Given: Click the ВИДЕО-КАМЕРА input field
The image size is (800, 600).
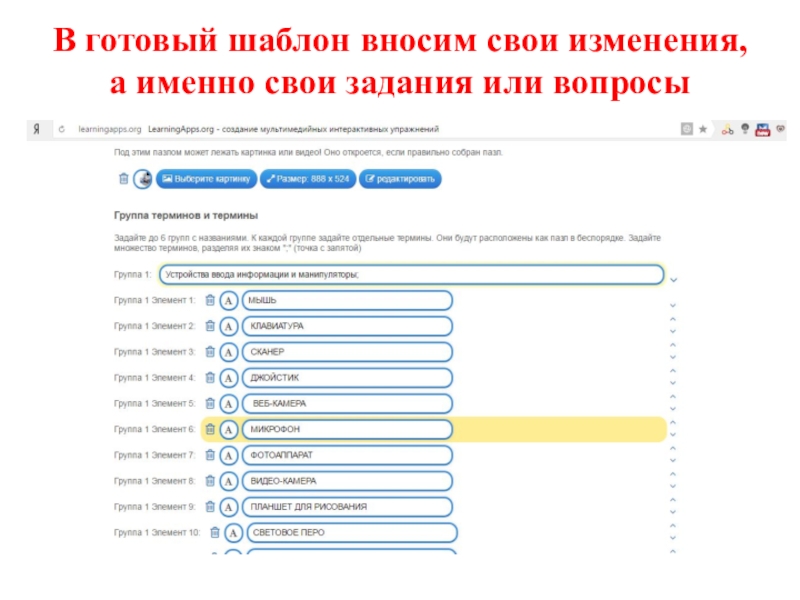Looking at the screenshot, I should point(347,481).
